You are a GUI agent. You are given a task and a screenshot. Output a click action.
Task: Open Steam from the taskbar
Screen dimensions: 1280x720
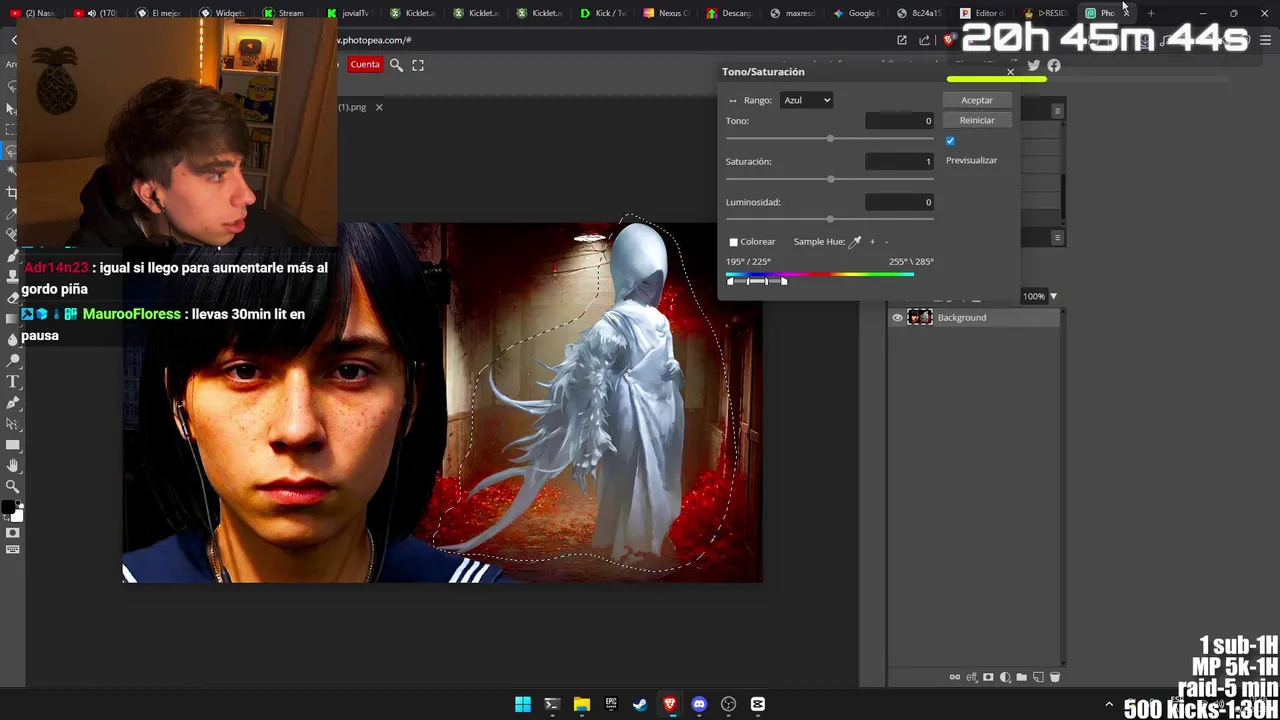pyautogui.click(x=640, y=704)
